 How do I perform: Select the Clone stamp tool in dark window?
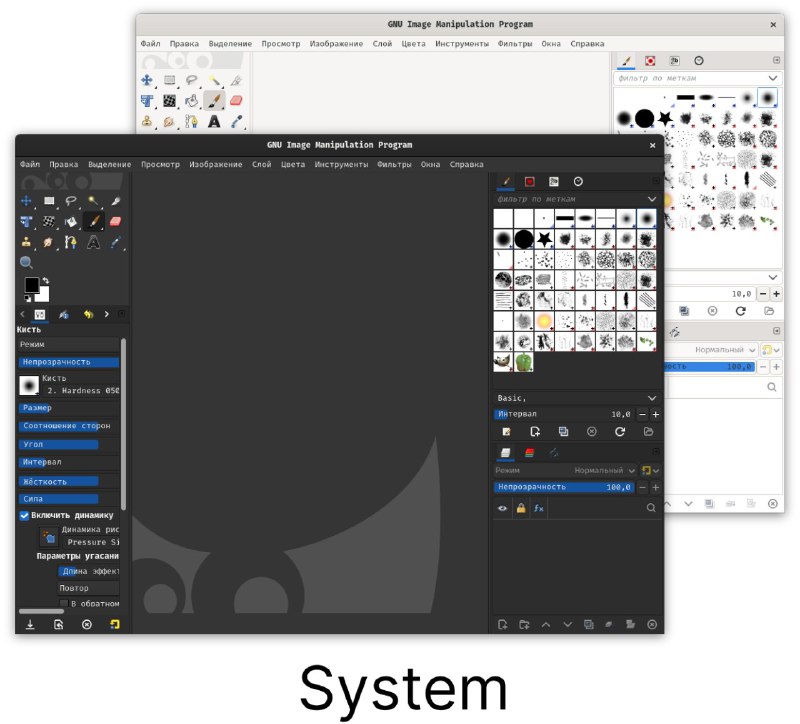tap(26, 242)
